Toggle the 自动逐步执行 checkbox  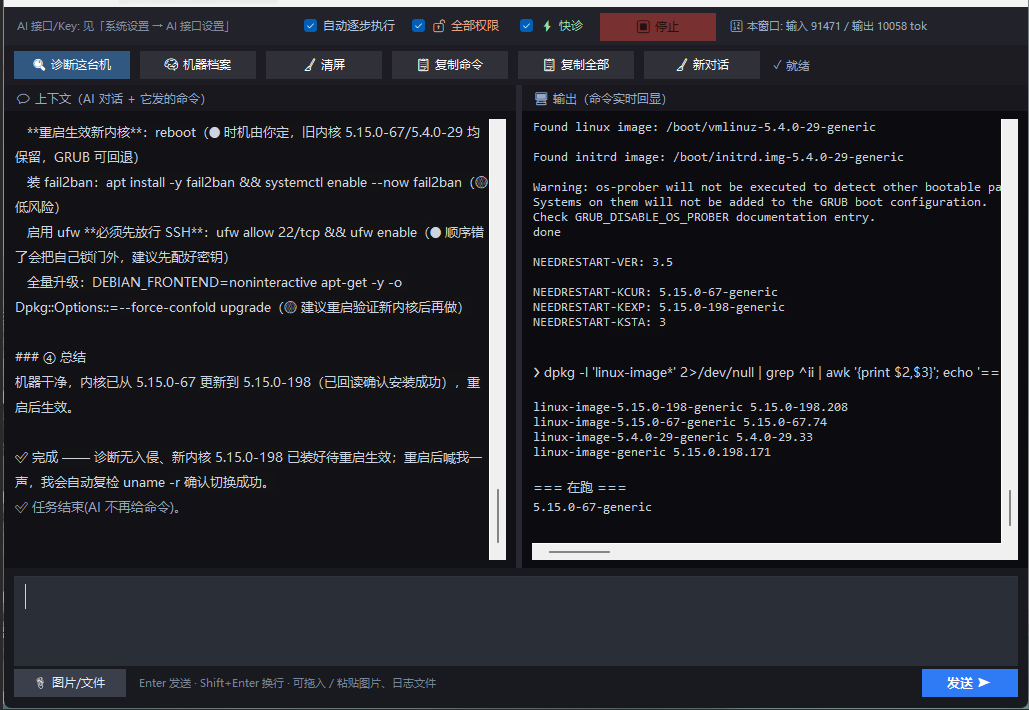[310, 26]
